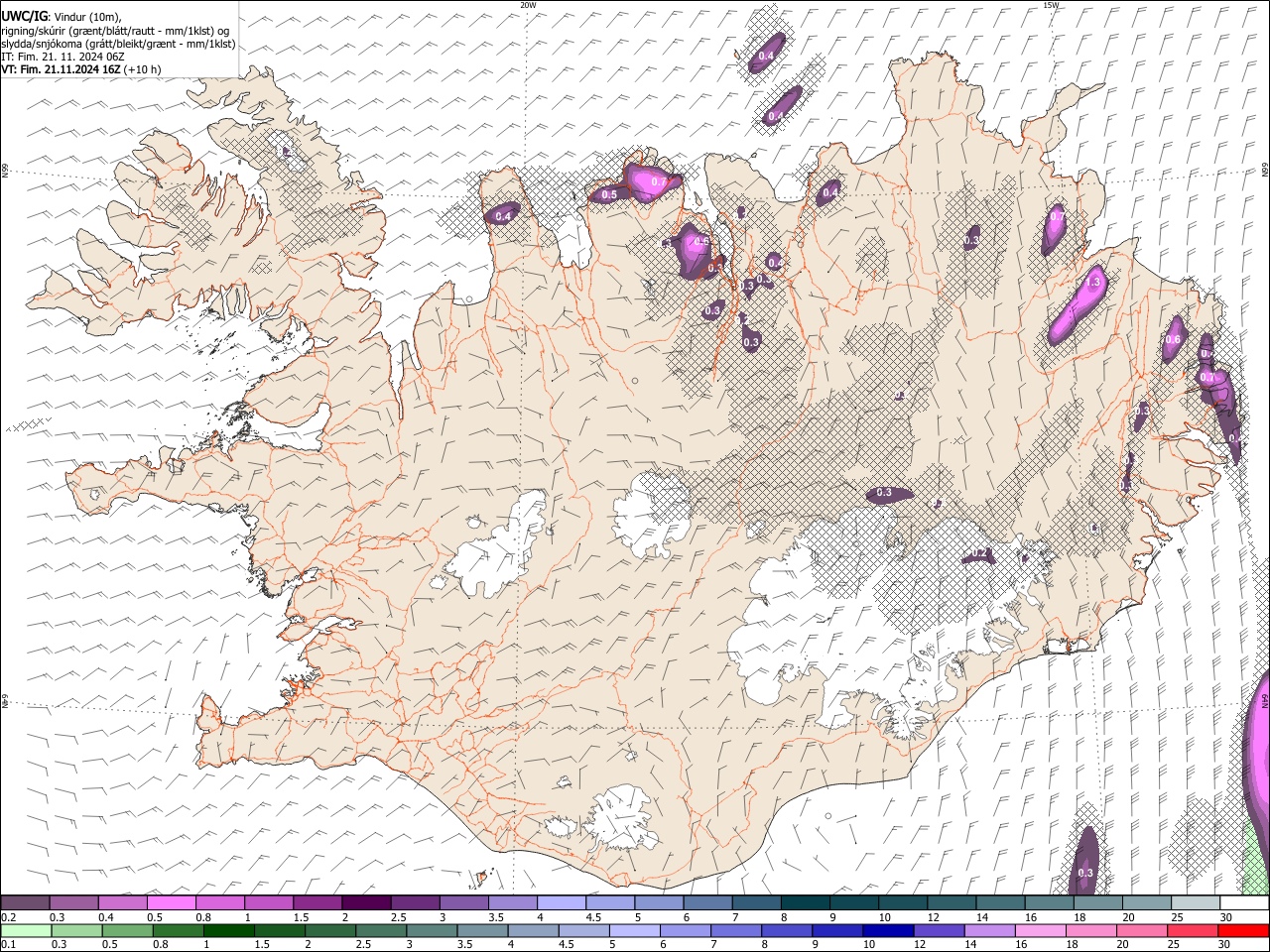Click the '20W' longitude label at map top
Image resolution: width=1270 pixels, height=952 pixels.
click(x=528, y=5)
